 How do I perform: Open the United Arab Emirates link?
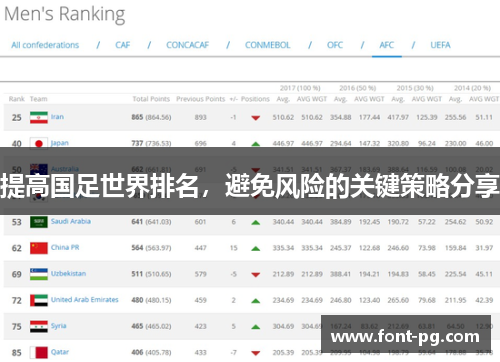[85, 300]
